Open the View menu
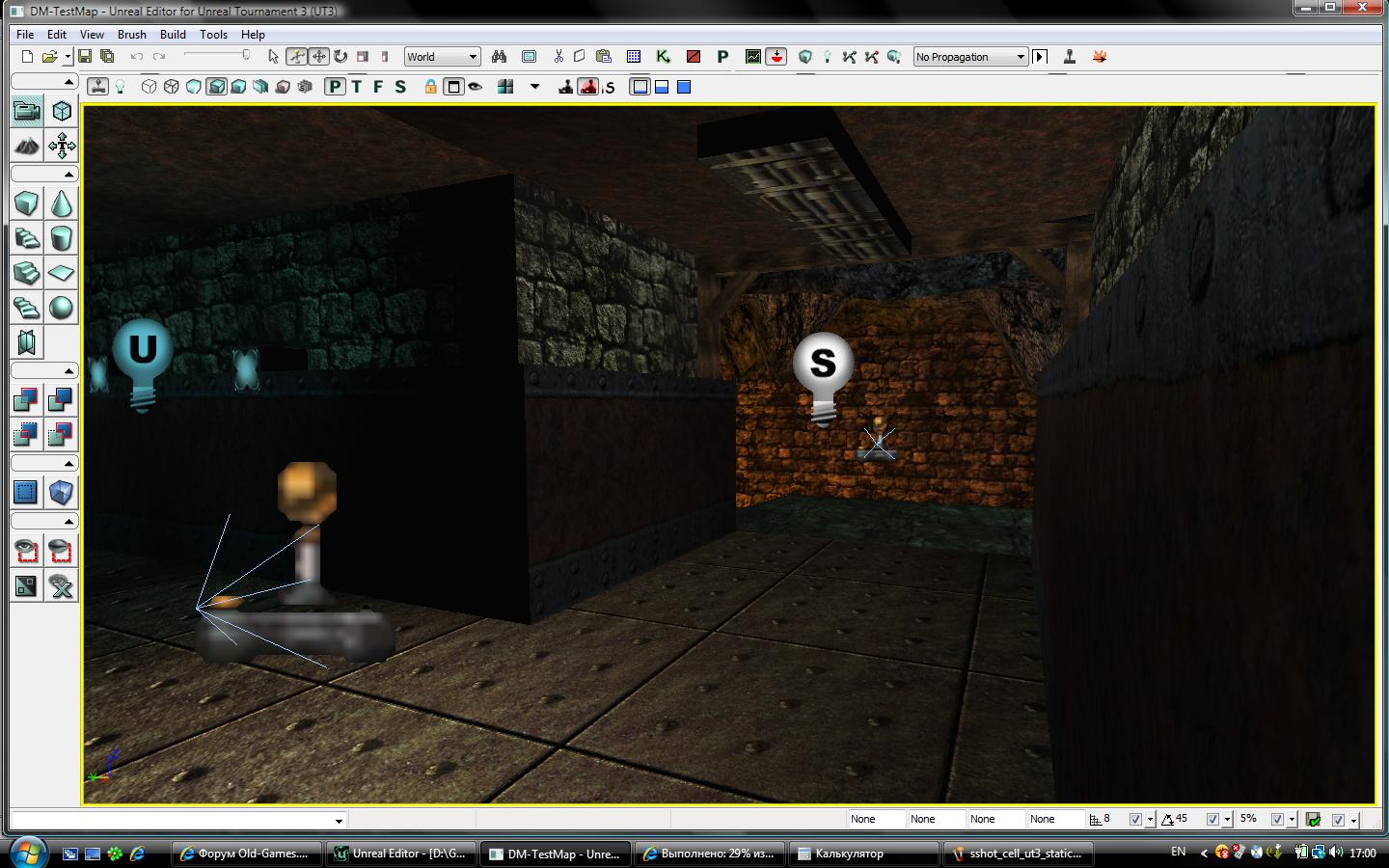The width and height of the screenshot is (1389, 868). (x=92, y=34)
